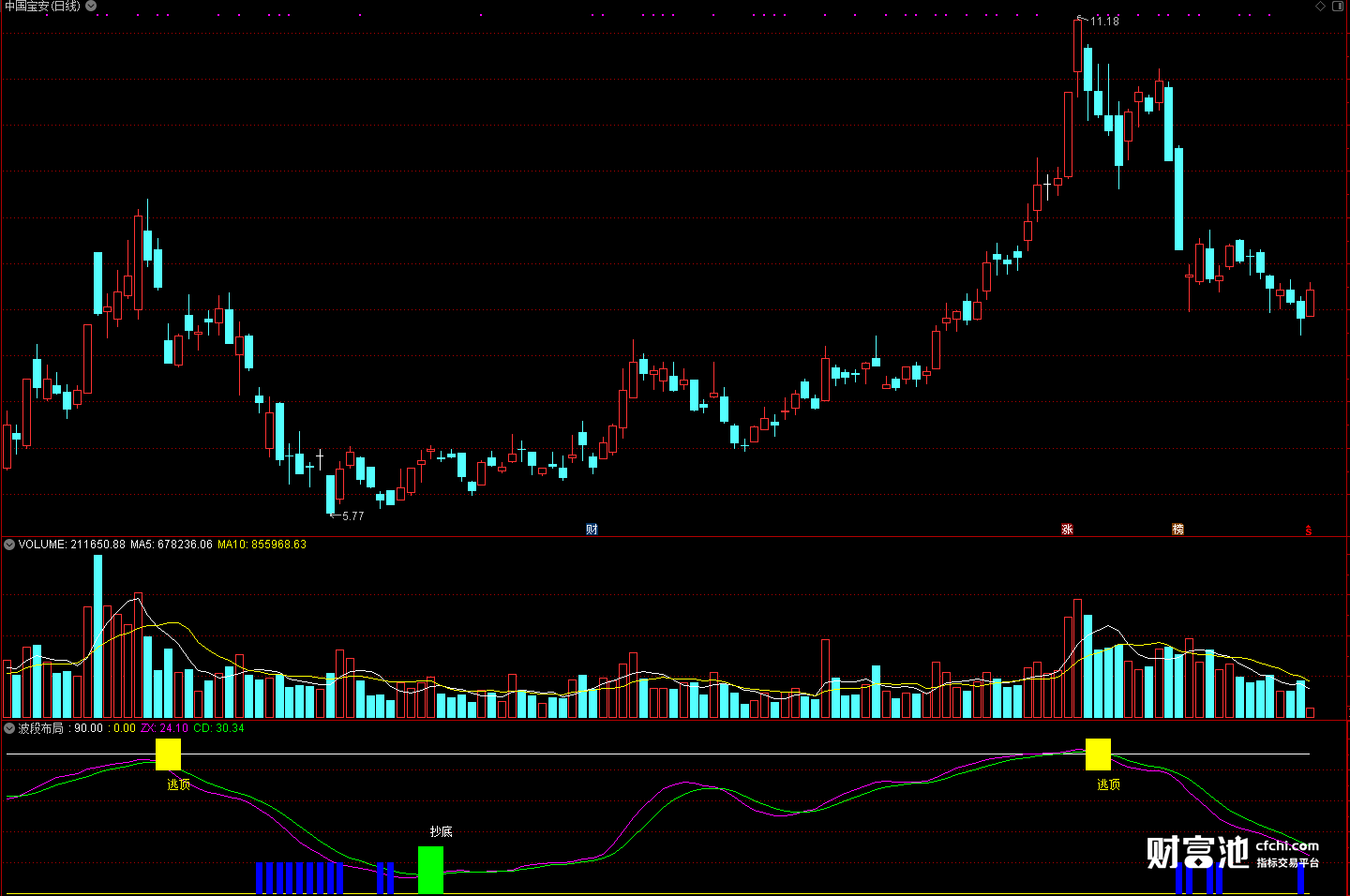Click the MA5: 678236.06 value
The image size is (1350, 896).
172,544
